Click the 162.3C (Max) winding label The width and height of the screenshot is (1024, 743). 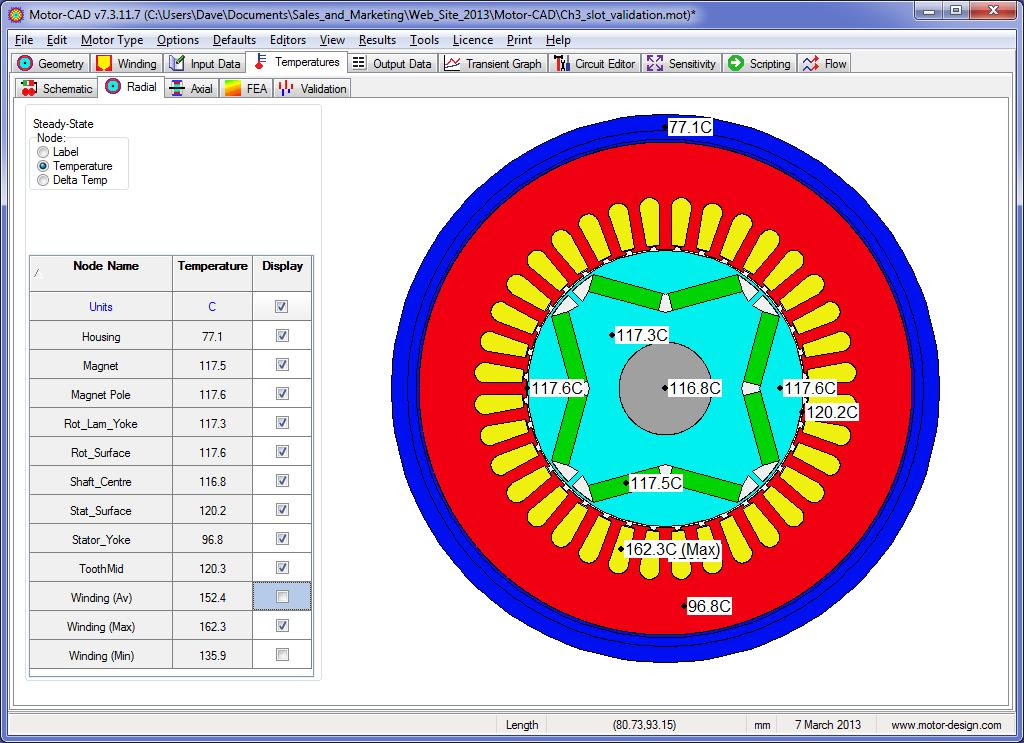pos(673,549)
